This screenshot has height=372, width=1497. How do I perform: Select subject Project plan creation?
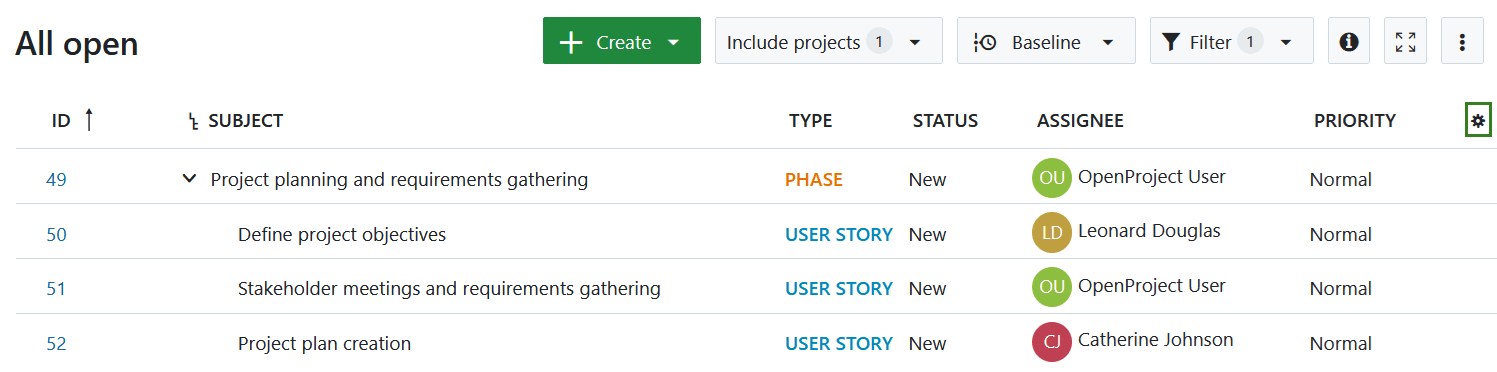[x=324, y=344]
